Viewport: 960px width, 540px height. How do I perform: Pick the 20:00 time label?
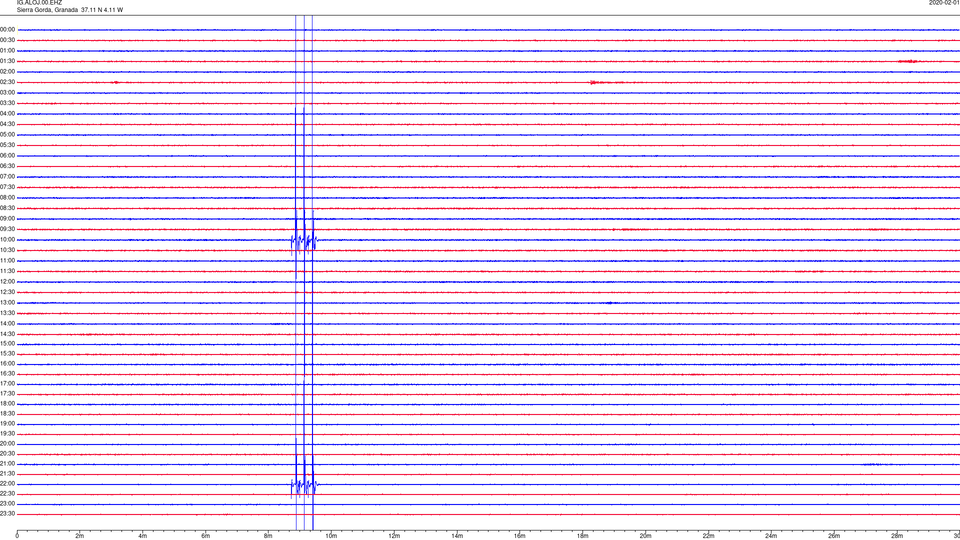pos(7,444)
